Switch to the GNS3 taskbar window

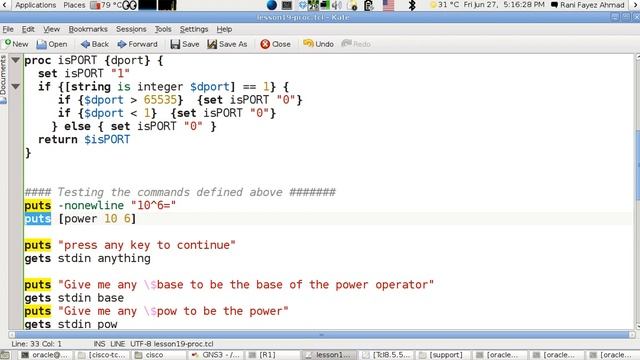[x=217, y=355]
